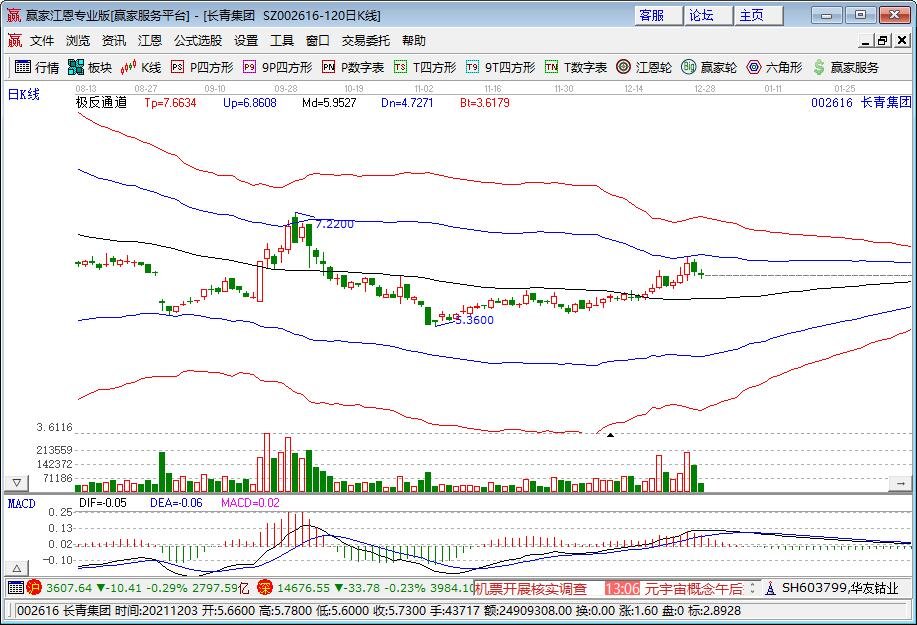
Task: Click the 深 Shenzhen index status icon
Action: tap(265, 588)
